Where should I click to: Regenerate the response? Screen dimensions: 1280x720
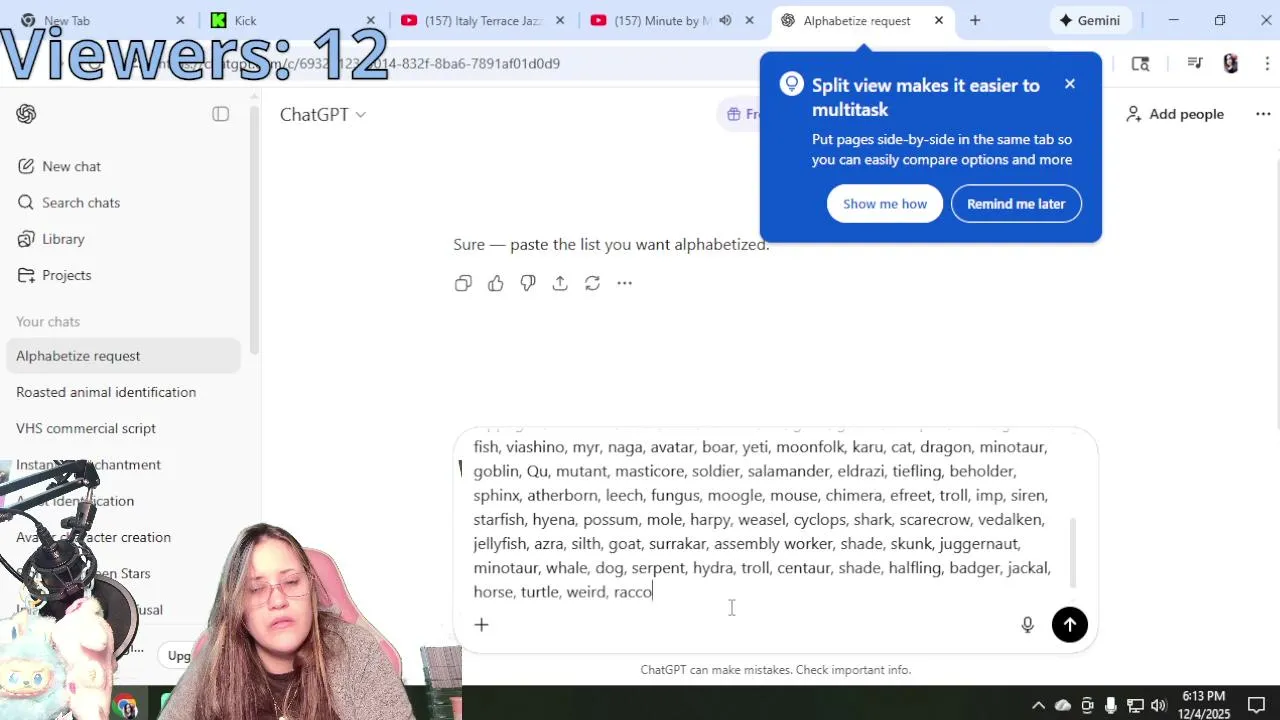pos(592,283)
